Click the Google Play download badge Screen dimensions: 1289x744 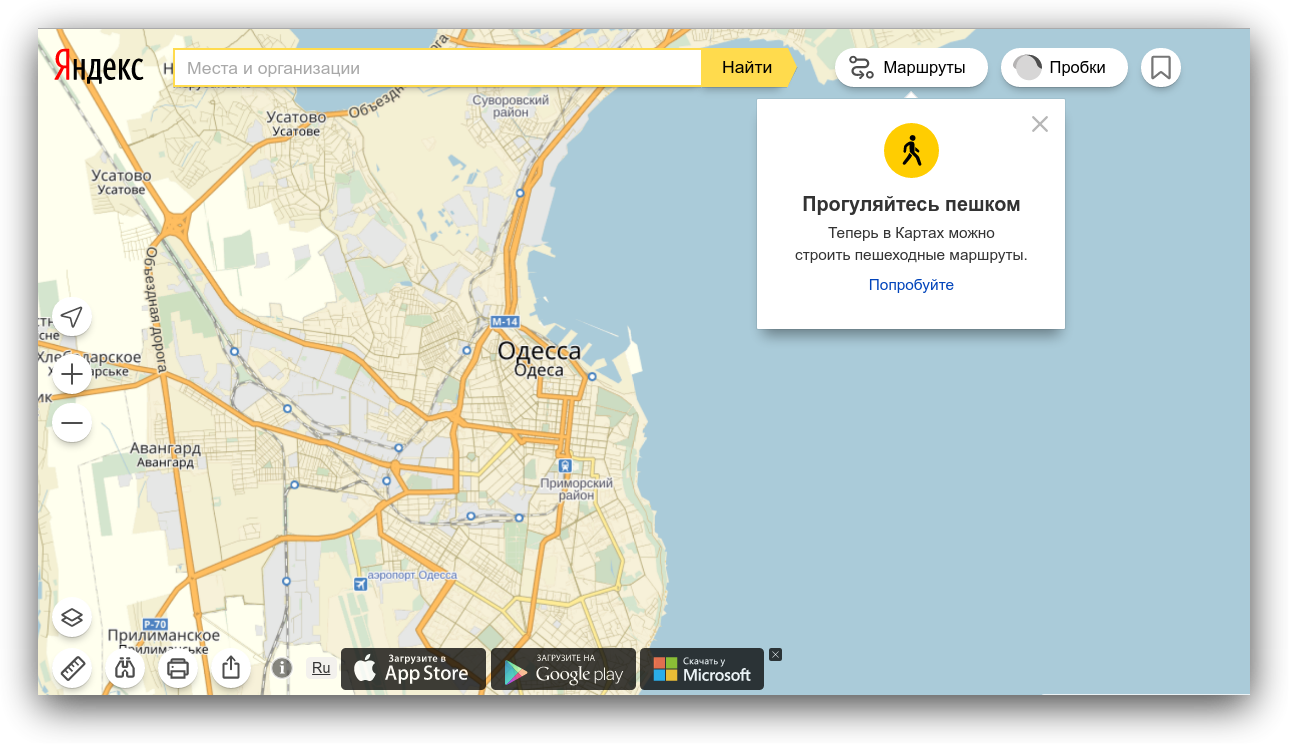563,669
